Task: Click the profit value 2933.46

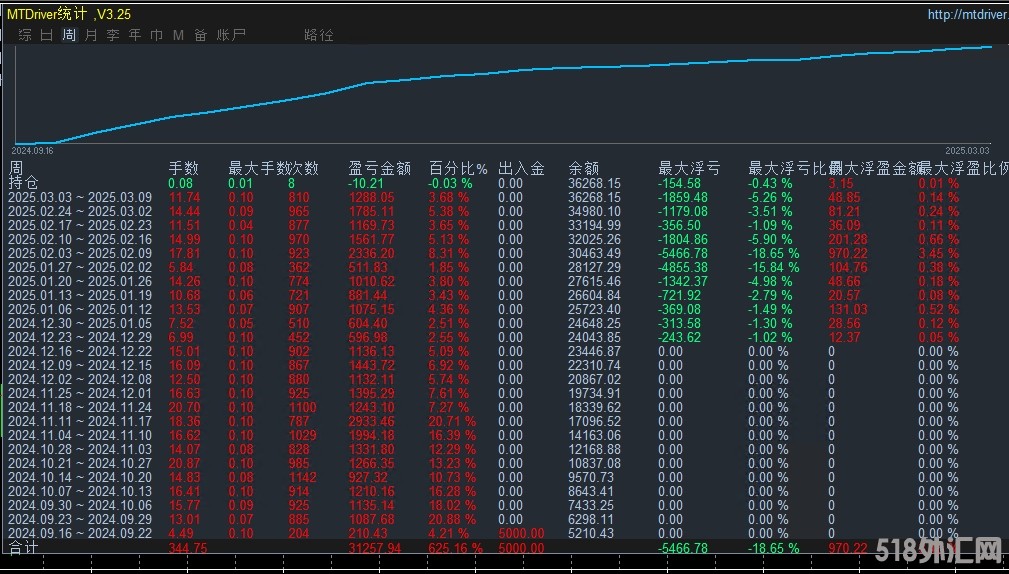Action: [369, 421]
